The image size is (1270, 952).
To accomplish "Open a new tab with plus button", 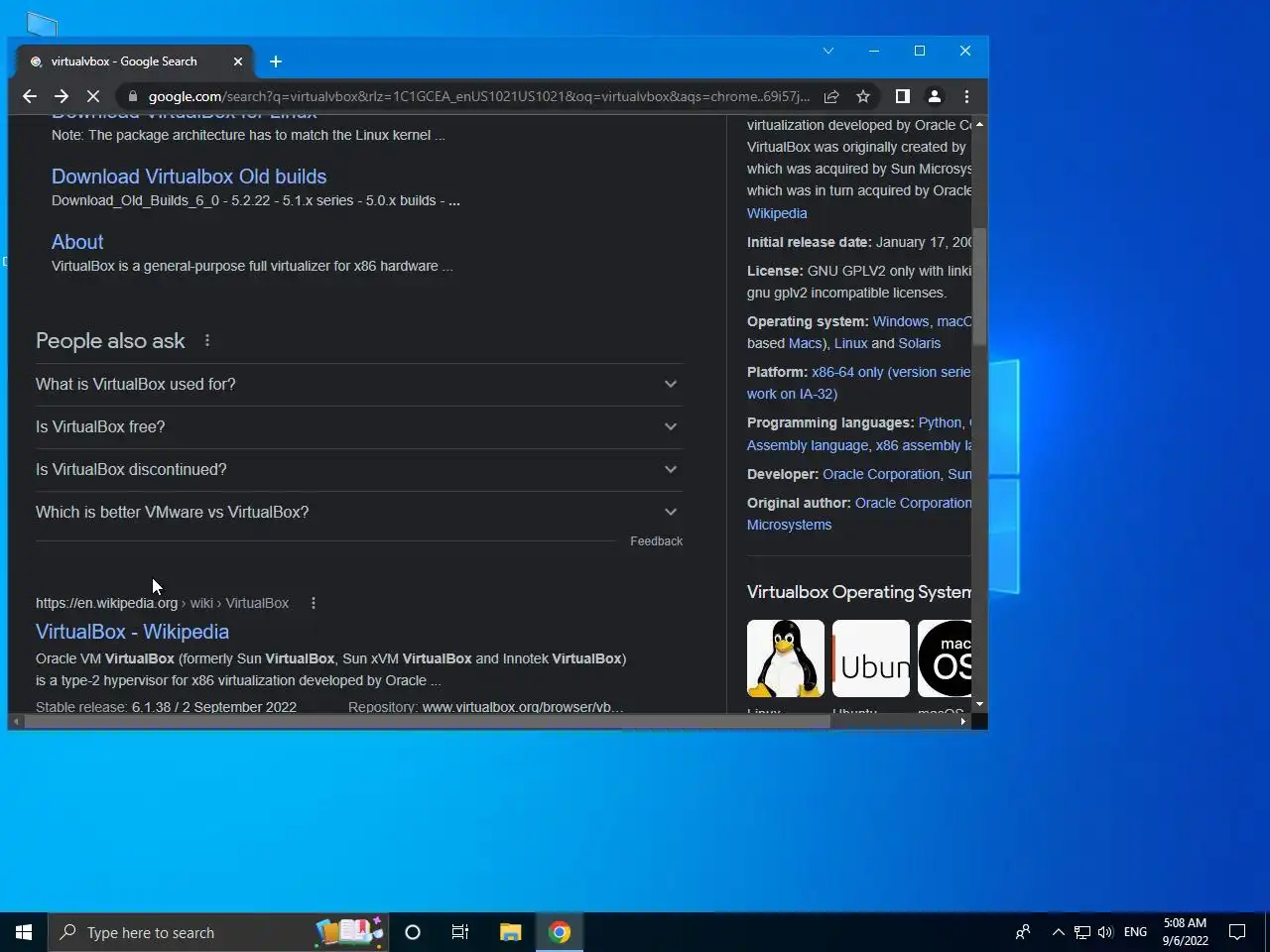I will pyautogui.click(x=276, y=61).
